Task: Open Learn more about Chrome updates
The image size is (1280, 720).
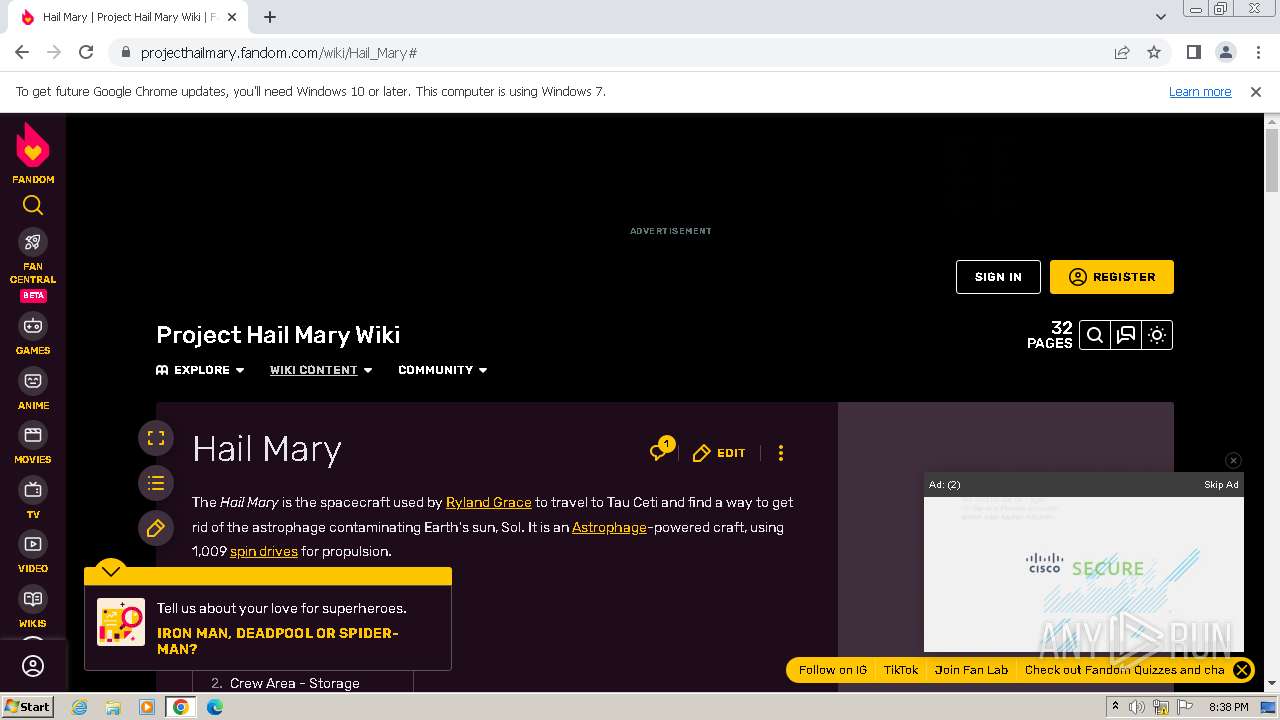Action: pyautogui.click(x=1200, y=92)
